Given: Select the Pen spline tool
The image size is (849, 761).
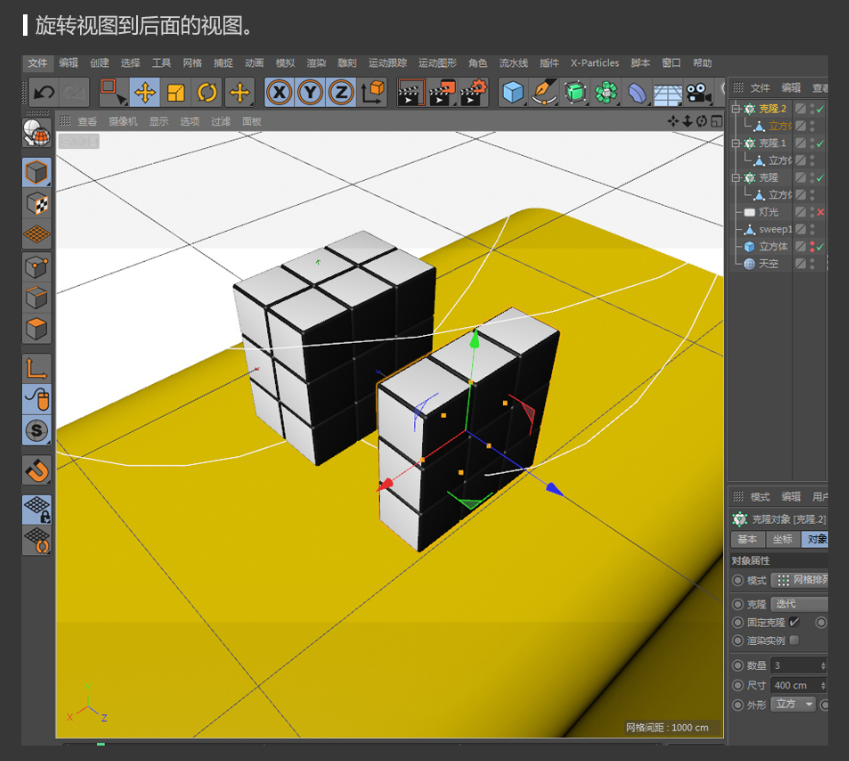Looking at the screenshot, I should [543, 93].
